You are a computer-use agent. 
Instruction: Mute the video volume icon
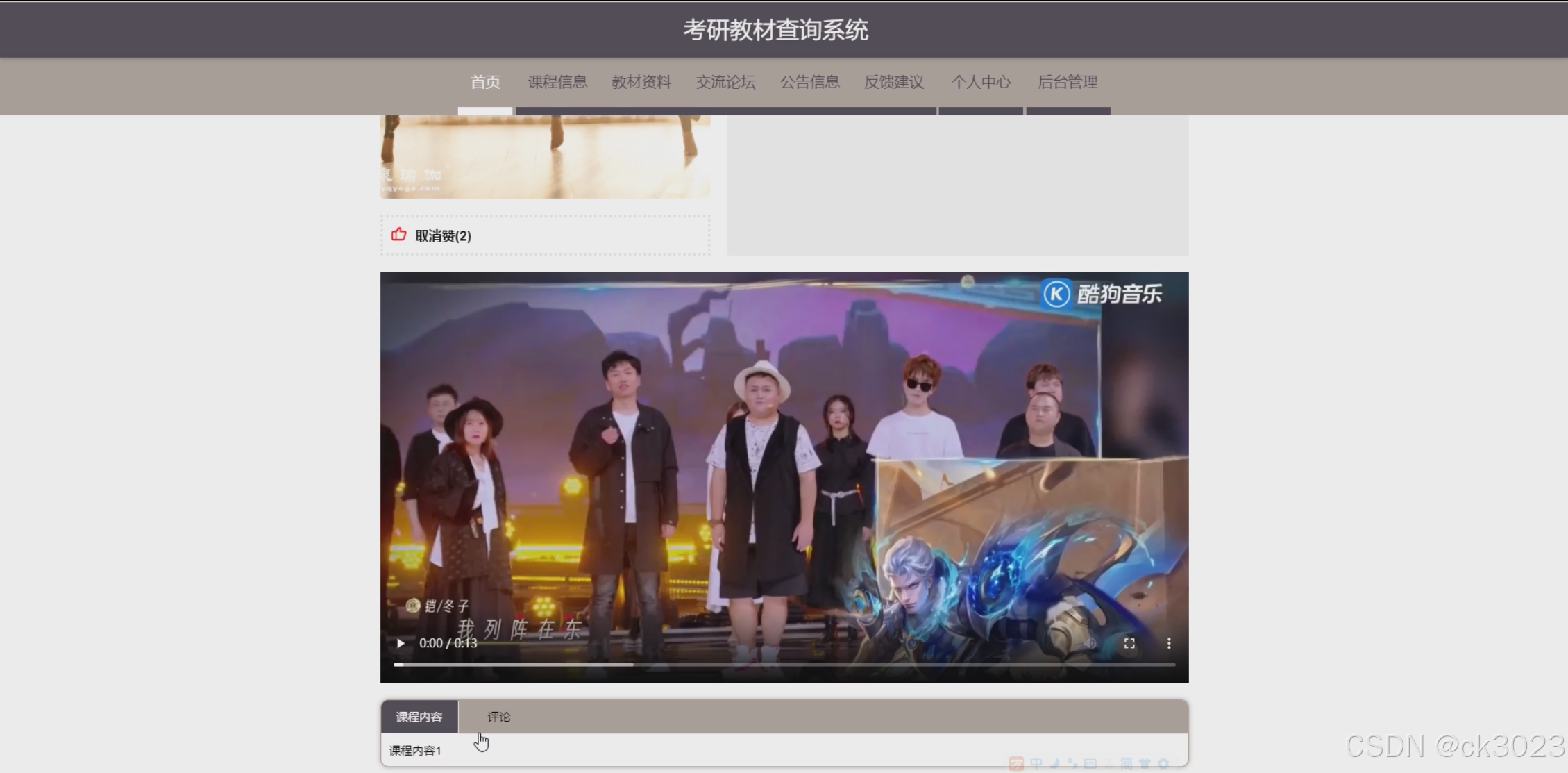pyautogui.click(x=1090, y=643)
